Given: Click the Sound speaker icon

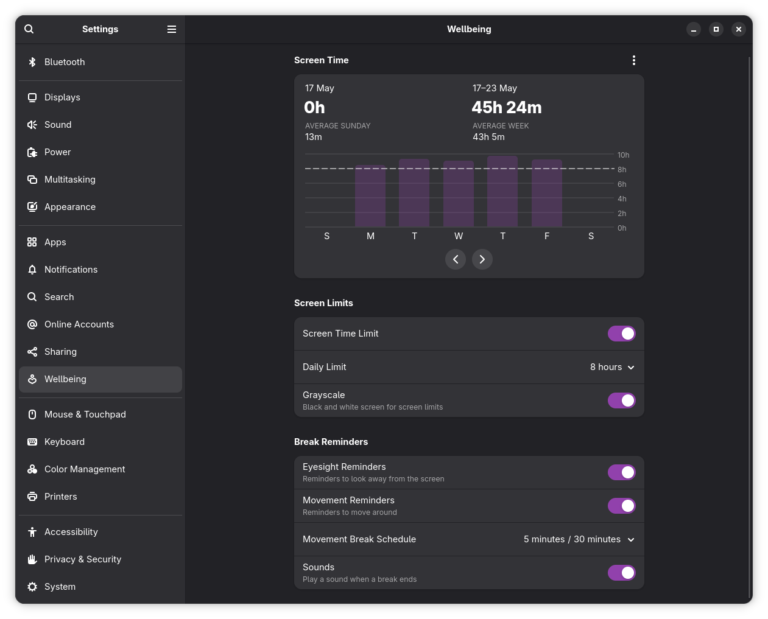Looking at the screenshot, I should tap(32, 124).
